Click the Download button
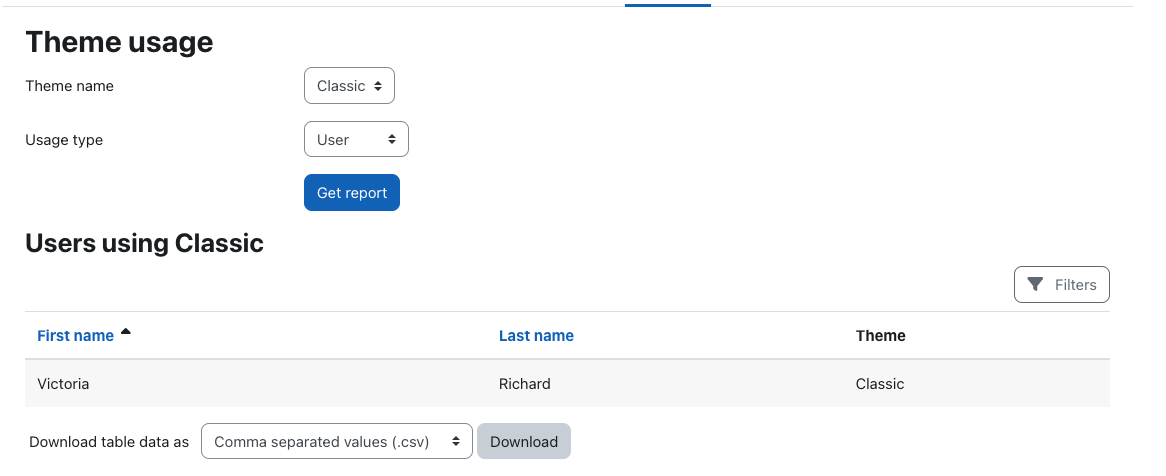1166x476 pixels. [x=524, y=441]
